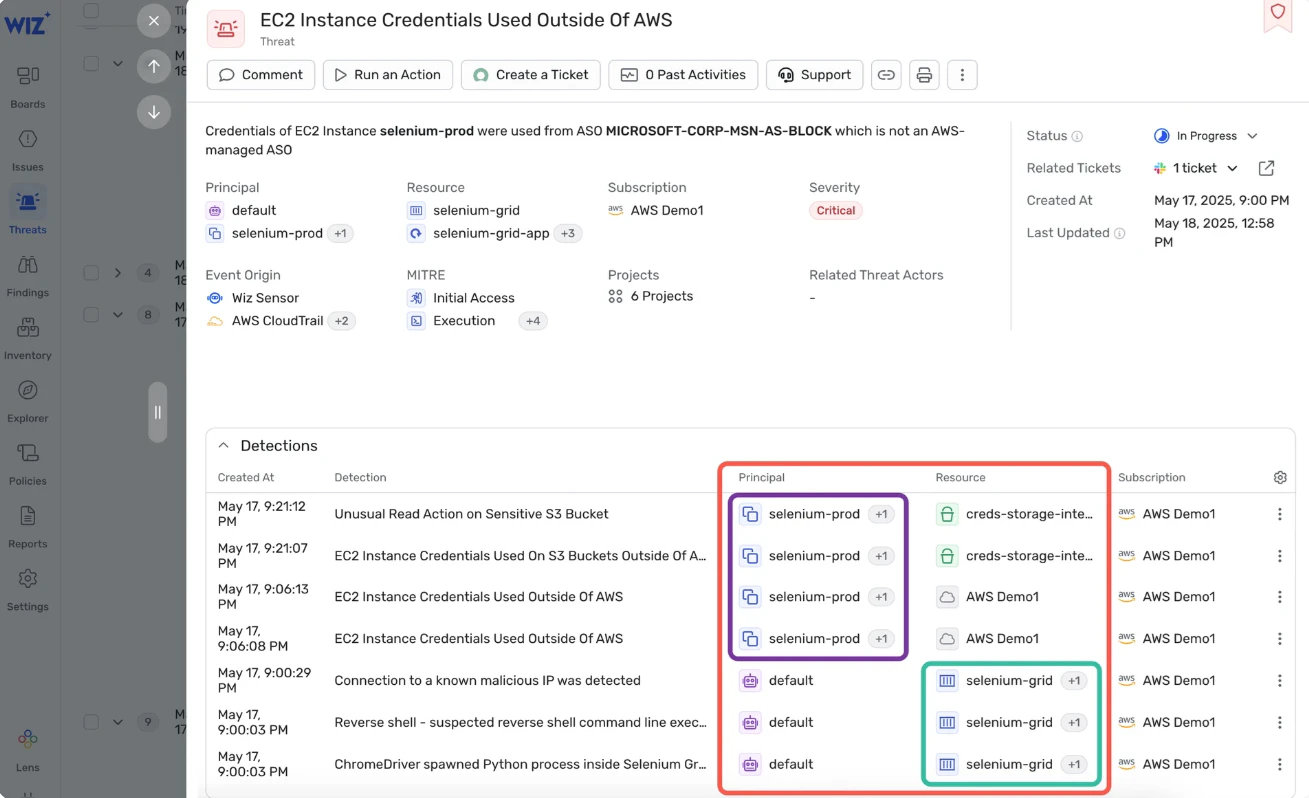Open row menu for ChromeDriver spawned Python detection
The image size is (1309, 798).
[1279, 765]
